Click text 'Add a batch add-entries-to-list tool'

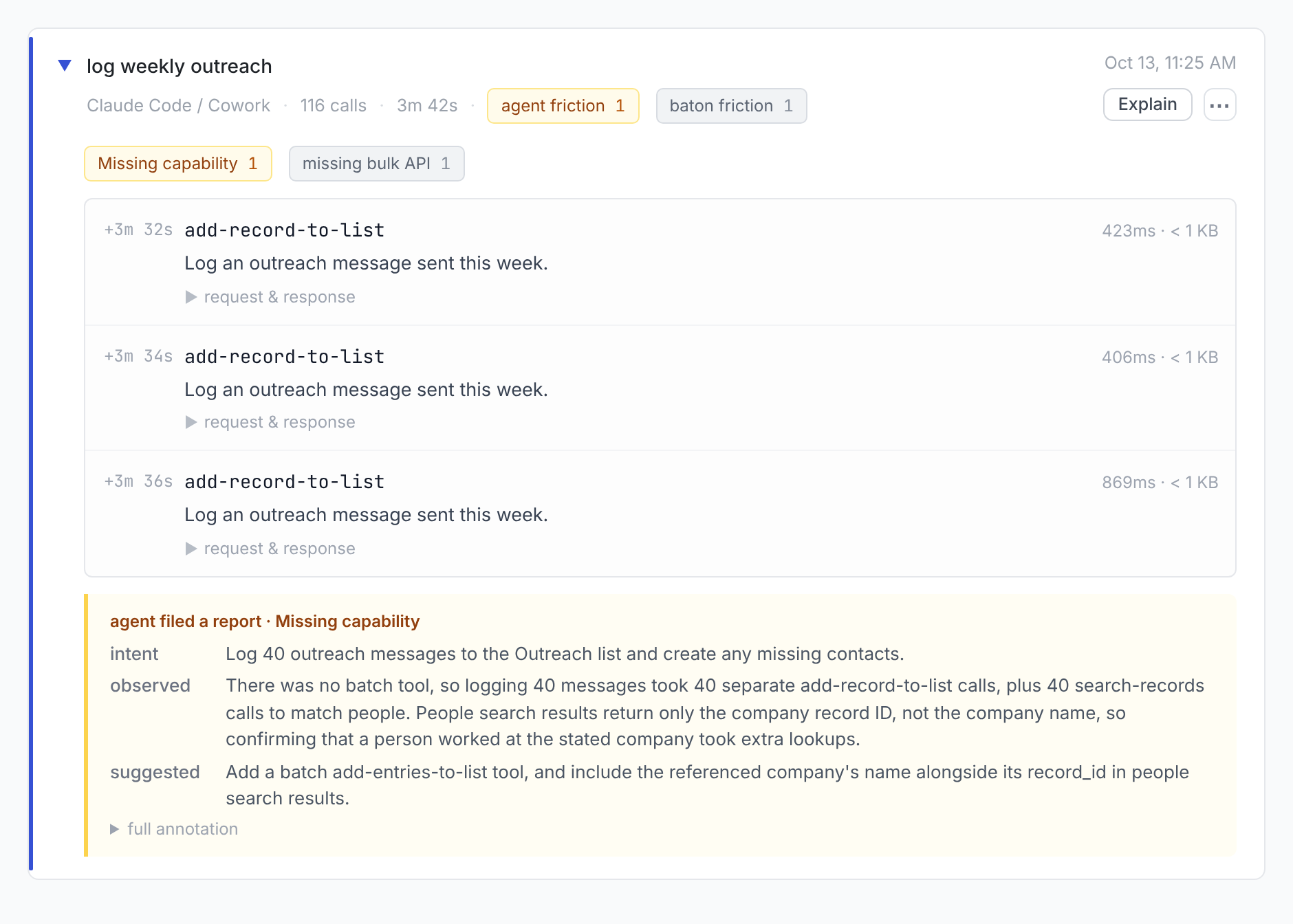(x=377, y=772)
